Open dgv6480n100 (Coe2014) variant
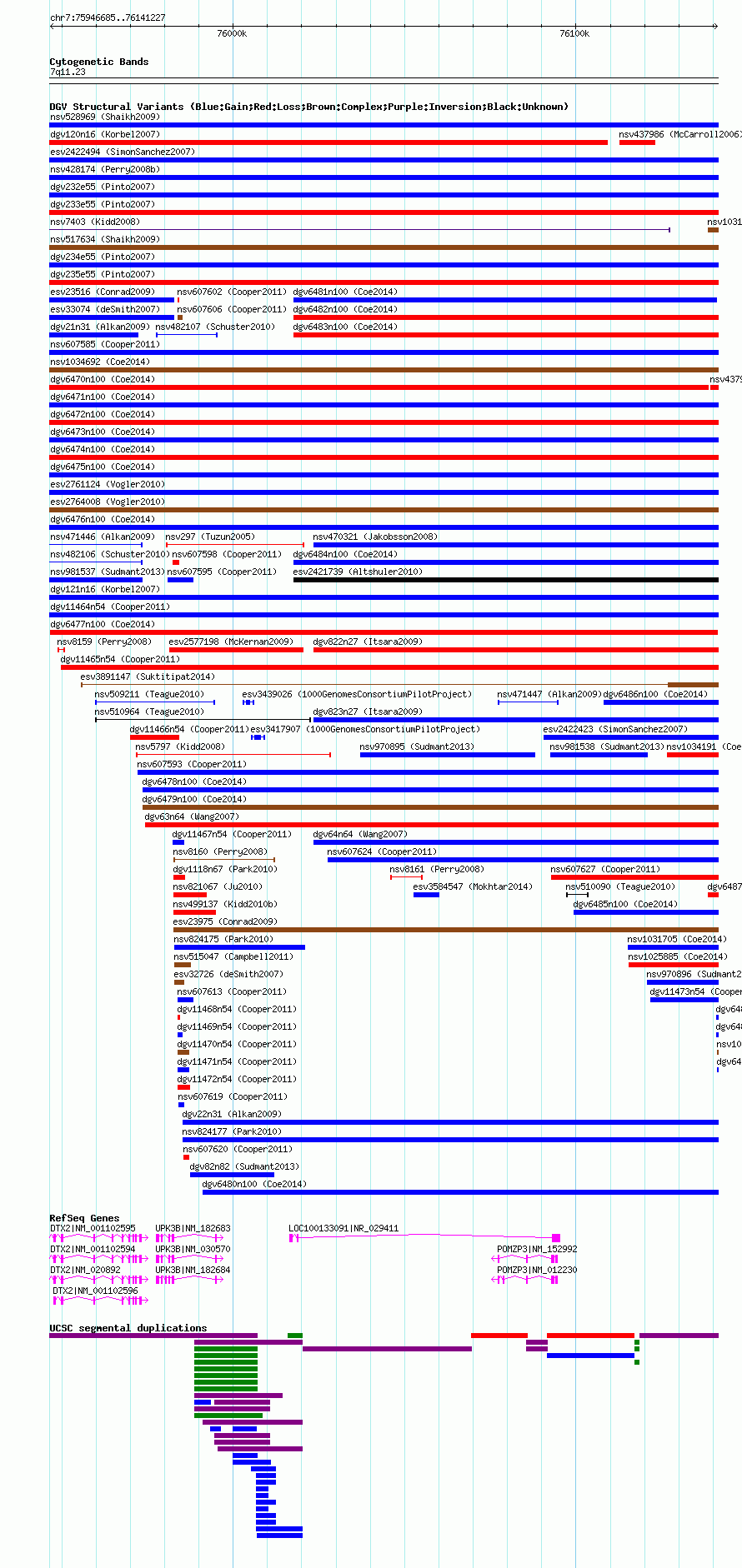The image size is (742, 1568). tap(254, 1184)
